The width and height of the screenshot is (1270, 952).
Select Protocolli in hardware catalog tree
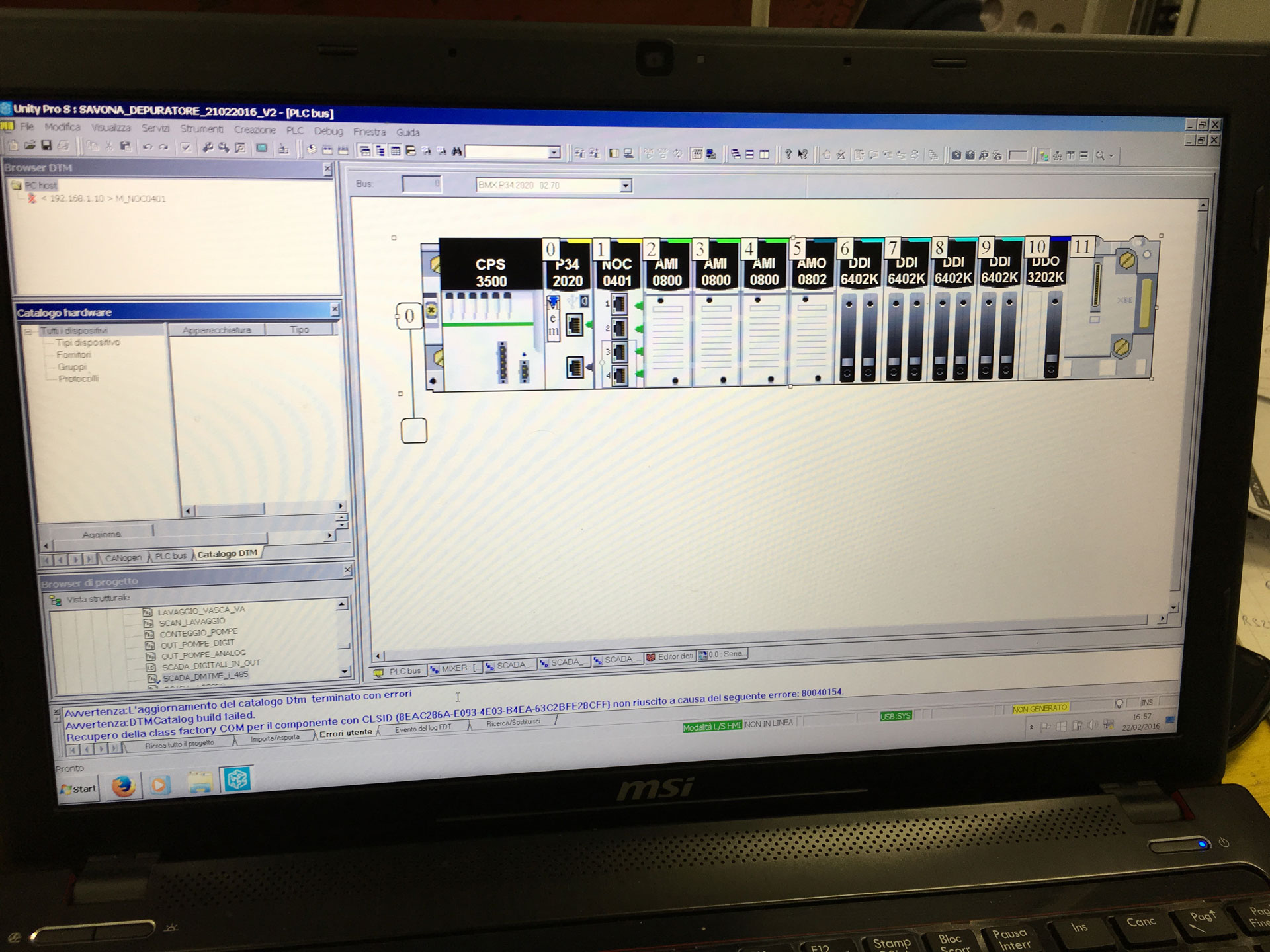[x=78, y=379]
